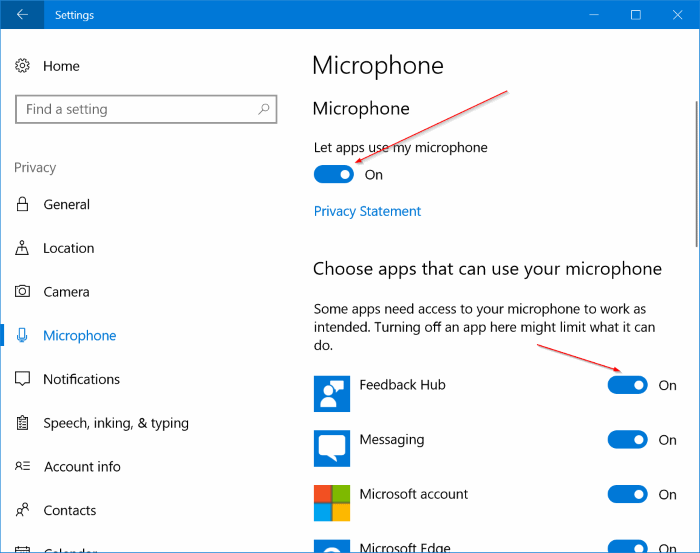The image size is (700, 553).
Task: Click the 'Let apps use my microphone' label
Action: click(x=400, y=148)
